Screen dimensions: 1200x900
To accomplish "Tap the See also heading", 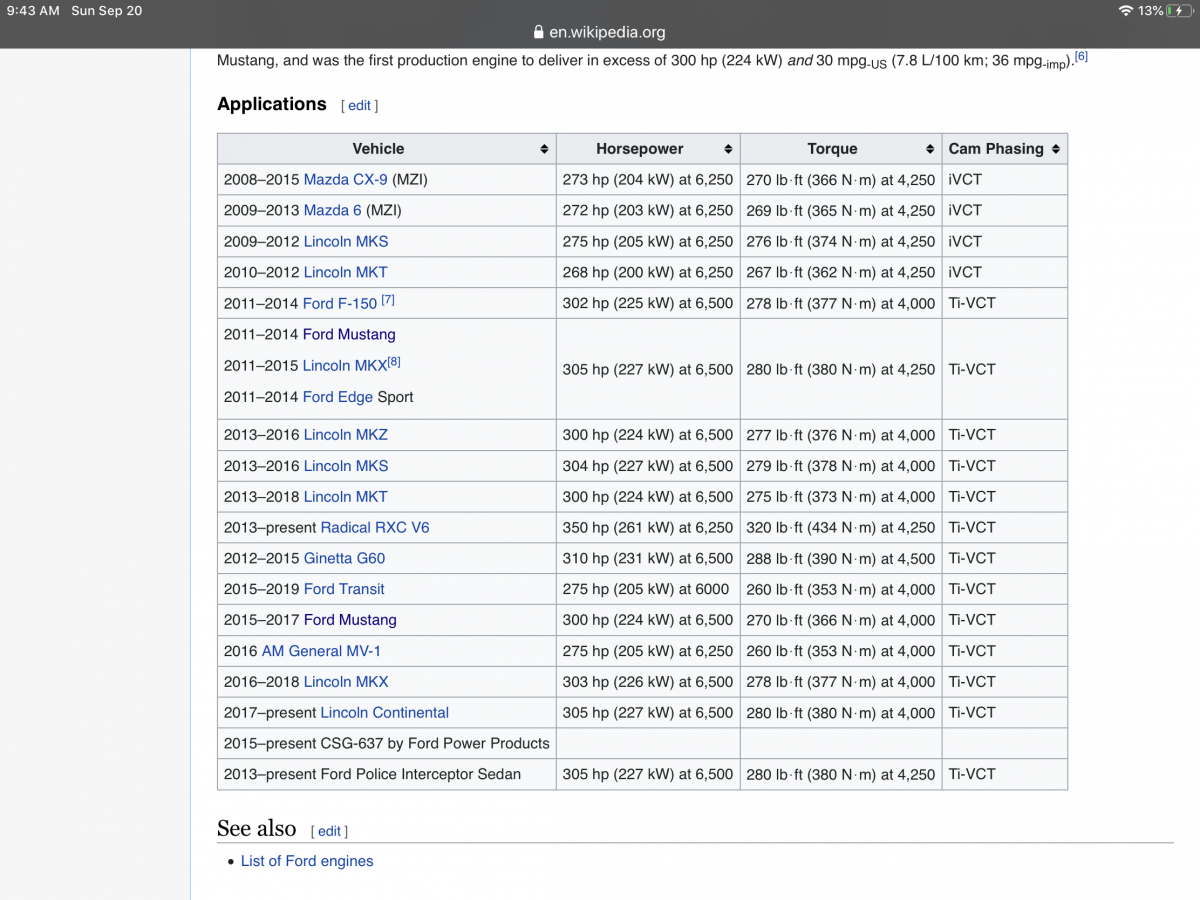I will pos(257,829).
